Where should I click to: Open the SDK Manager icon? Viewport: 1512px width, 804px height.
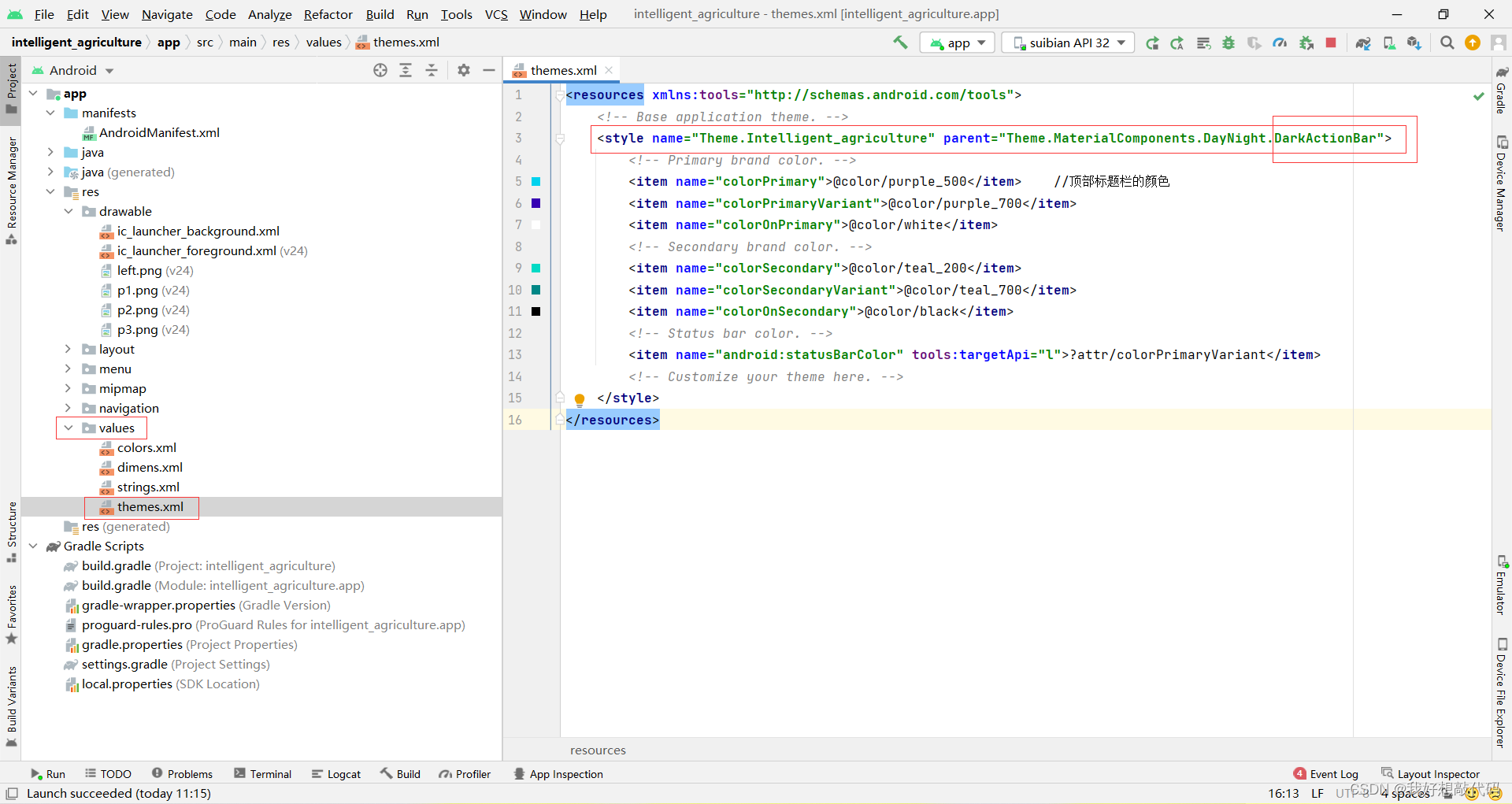(x=1414, y=43)
